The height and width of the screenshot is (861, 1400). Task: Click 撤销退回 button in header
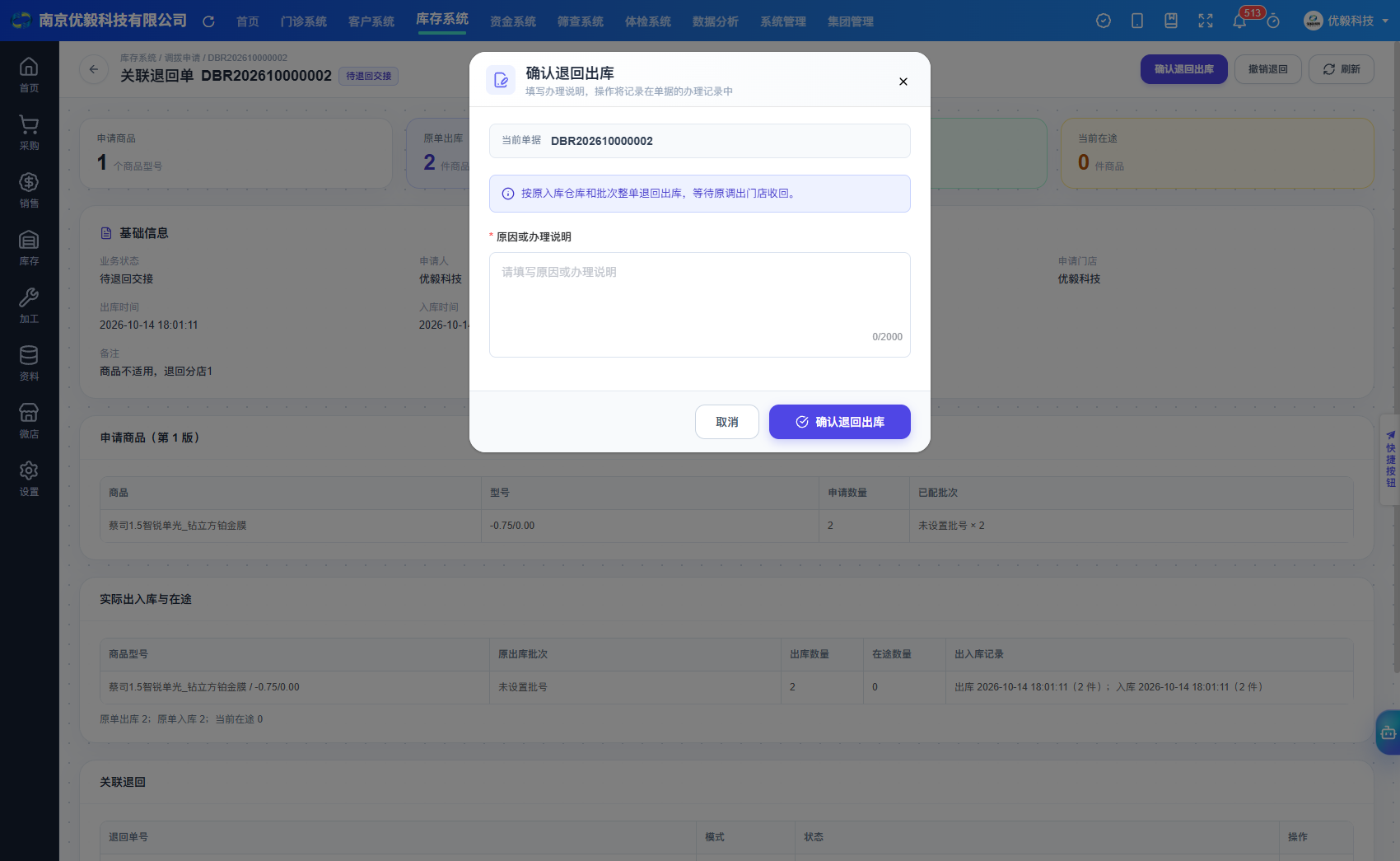[1268, 69]
